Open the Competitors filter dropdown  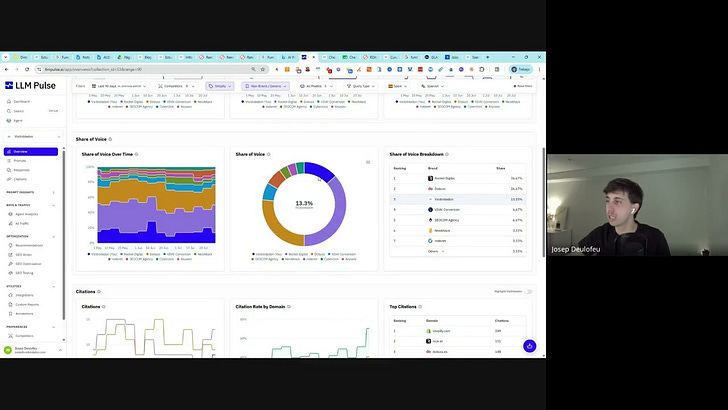pos(176,86)
